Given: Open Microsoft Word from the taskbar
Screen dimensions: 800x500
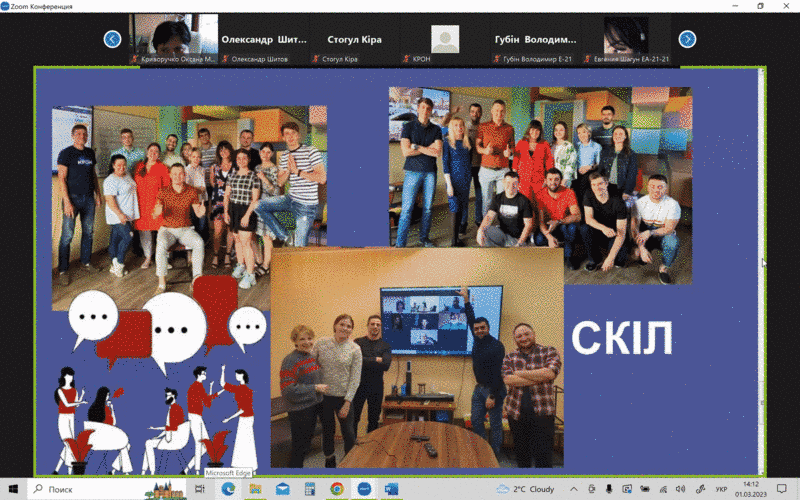Looking at the screenshot, I should coord(391,489).
